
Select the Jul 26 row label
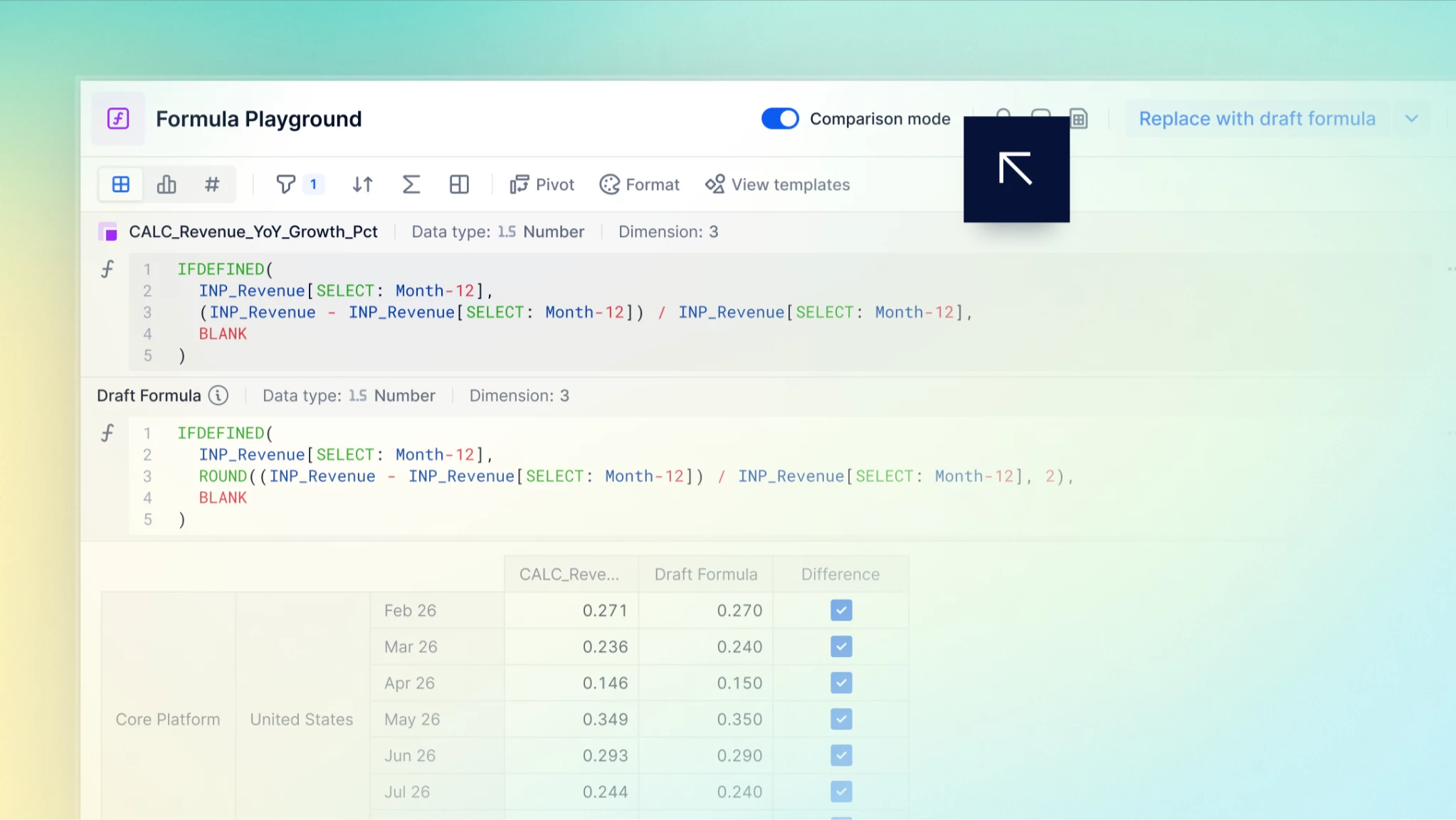pyautogui.click(x=437, y=792)
